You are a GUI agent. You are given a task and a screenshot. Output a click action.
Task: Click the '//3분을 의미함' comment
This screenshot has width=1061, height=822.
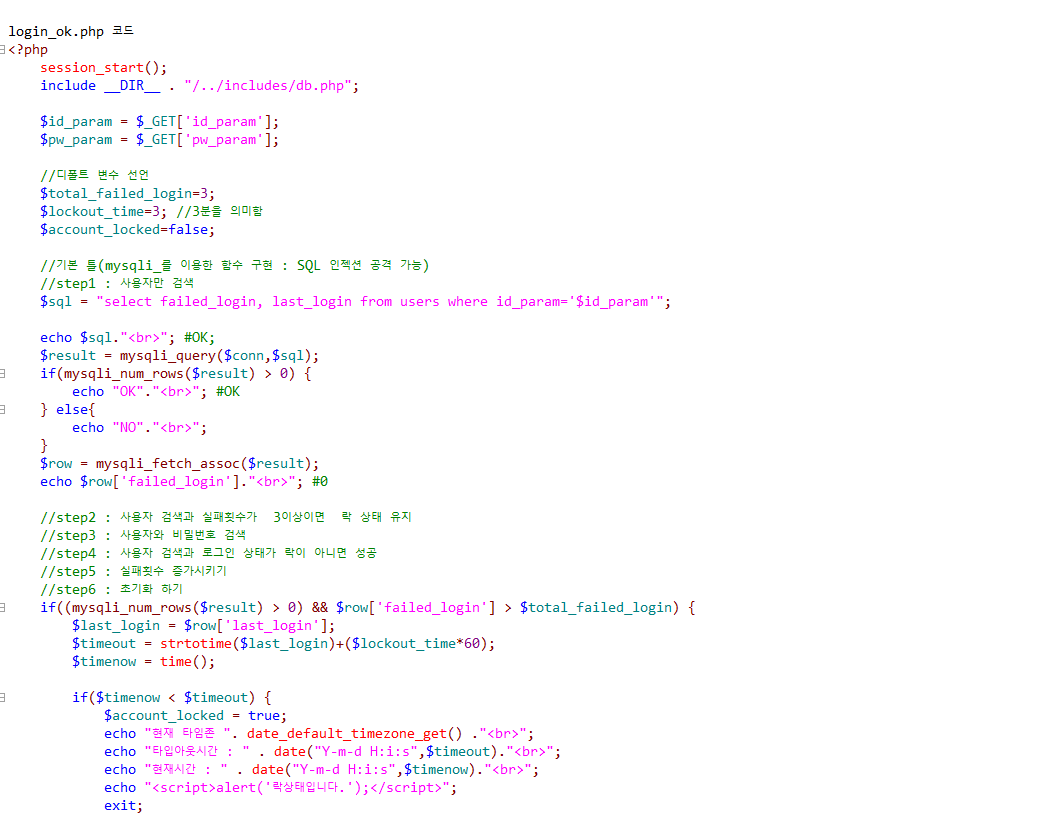point(219,211)
